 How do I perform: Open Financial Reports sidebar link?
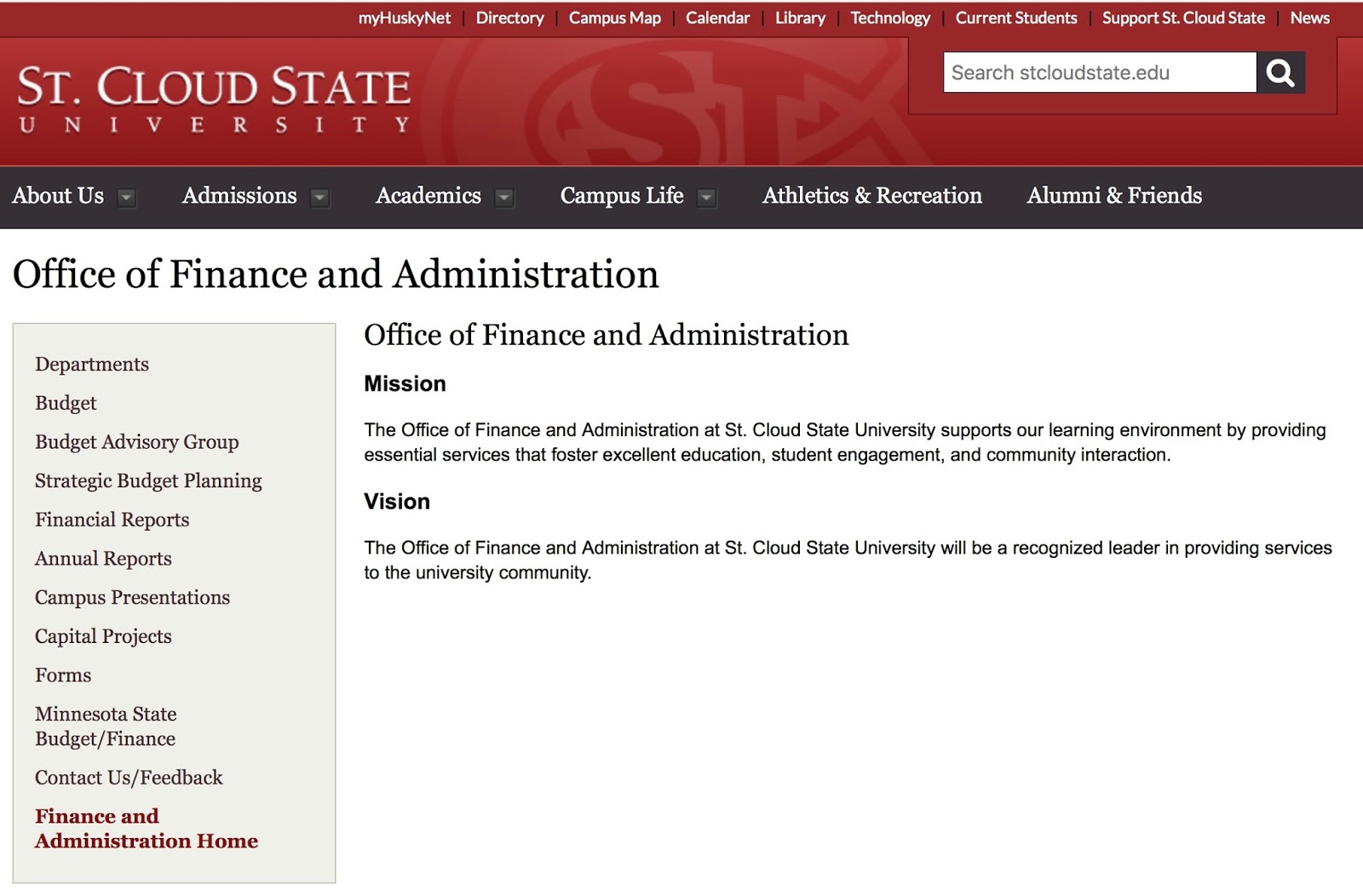(112, 520)
